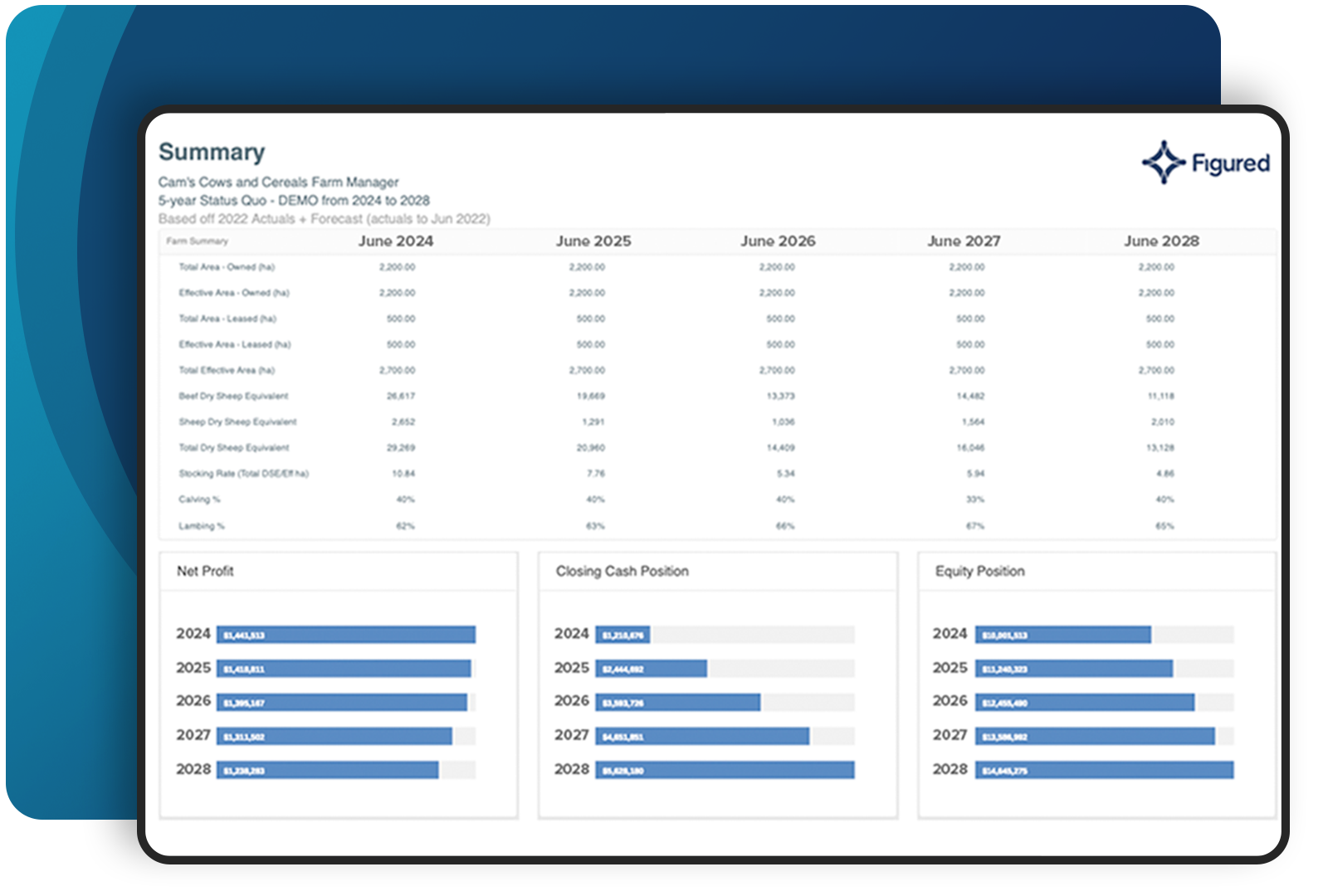Click the "Effective Area - Owned (ha)" row label

pyautogui.click(x=234, y=293)
